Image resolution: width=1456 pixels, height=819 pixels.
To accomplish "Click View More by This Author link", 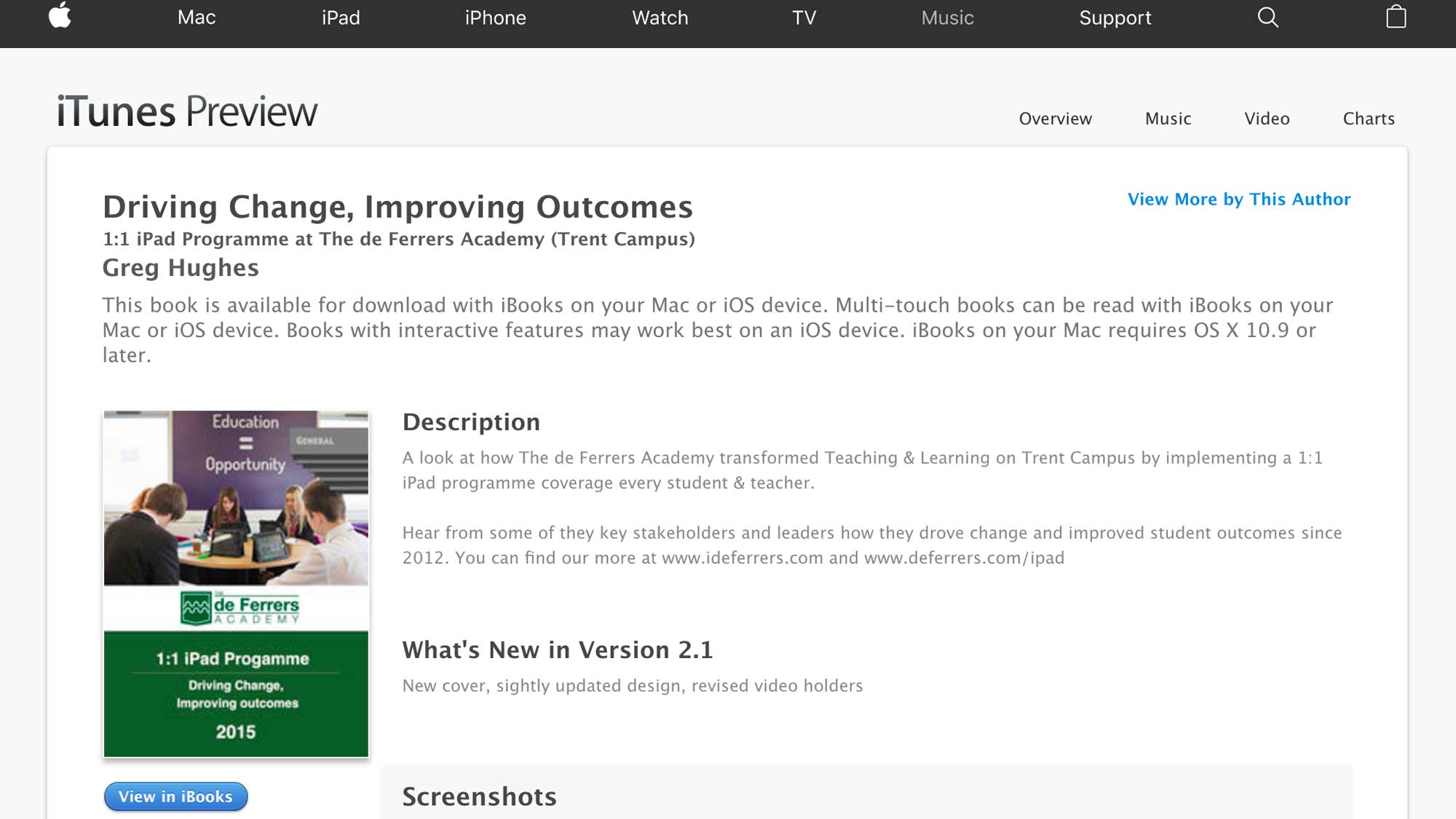I will tap(1239, 198).
